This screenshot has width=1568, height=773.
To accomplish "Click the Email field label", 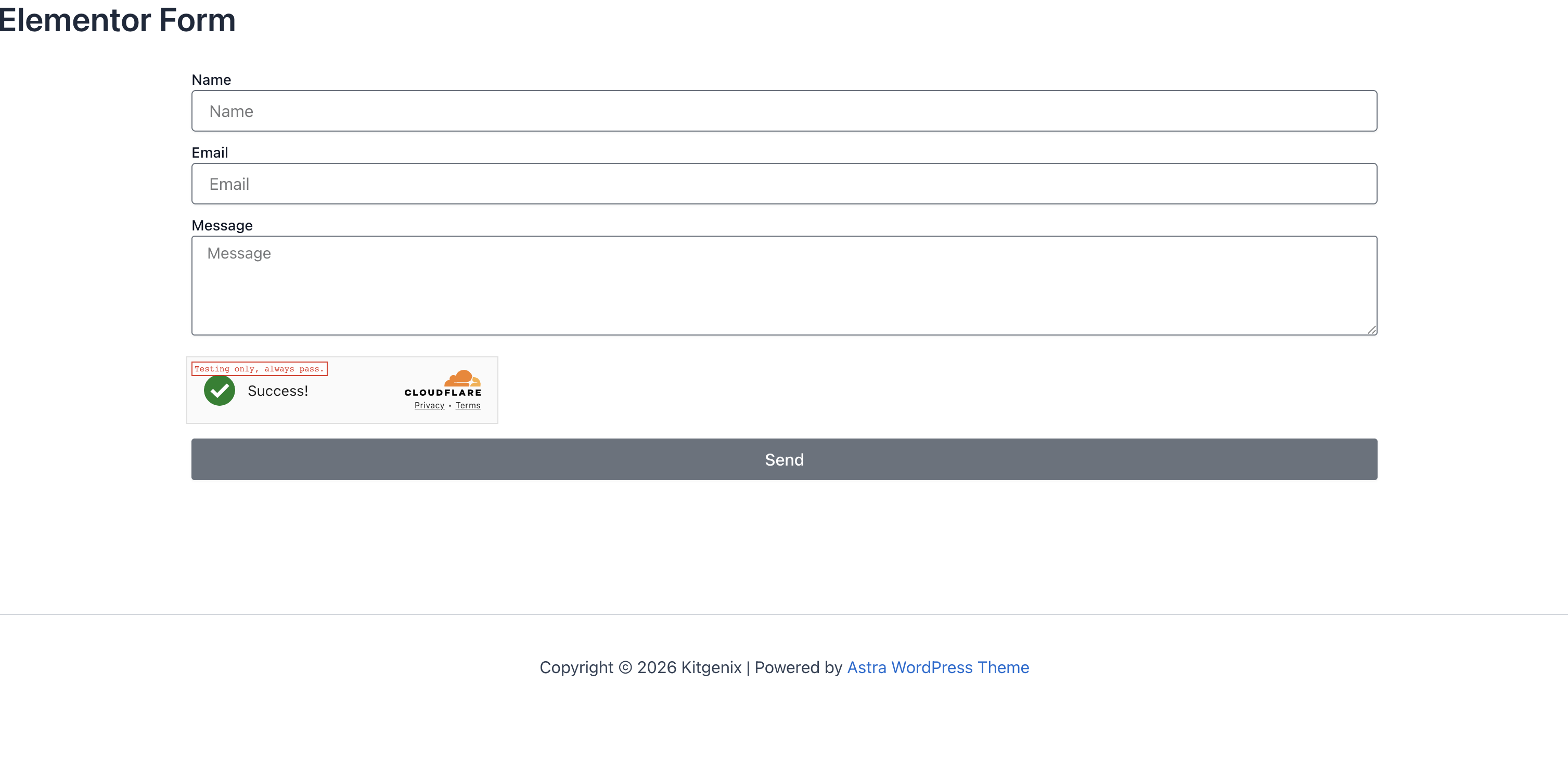I will point(209,152).
